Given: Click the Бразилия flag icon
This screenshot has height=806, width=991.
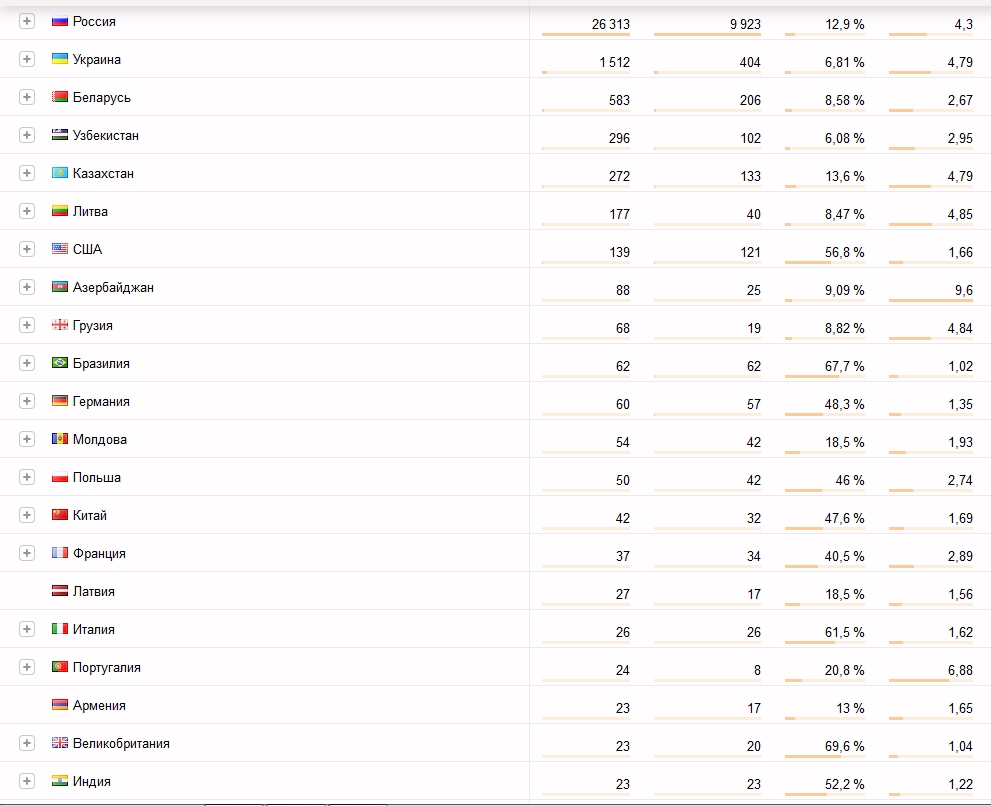Looking at the screenshot, I should point(59,363).
